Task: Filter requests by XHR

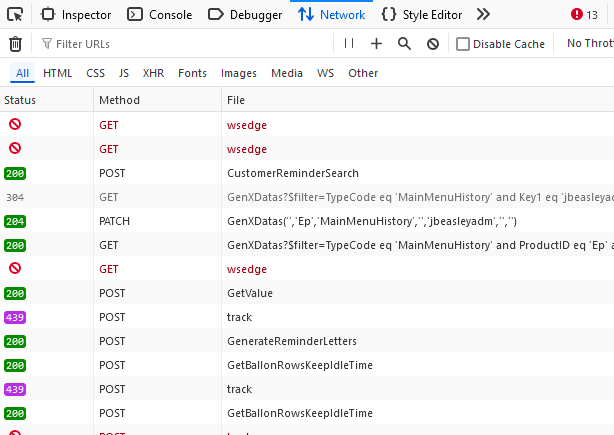Action: coord(154,73)
